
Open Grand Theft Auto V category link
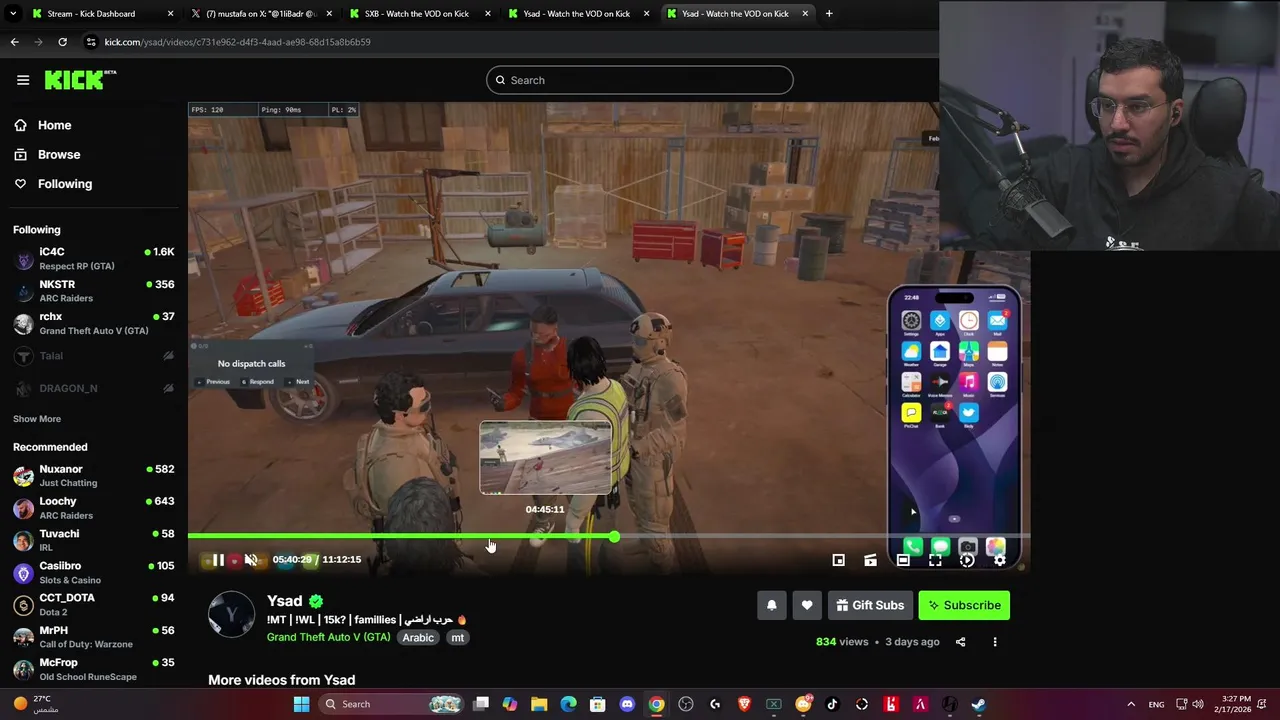(329, 638)
